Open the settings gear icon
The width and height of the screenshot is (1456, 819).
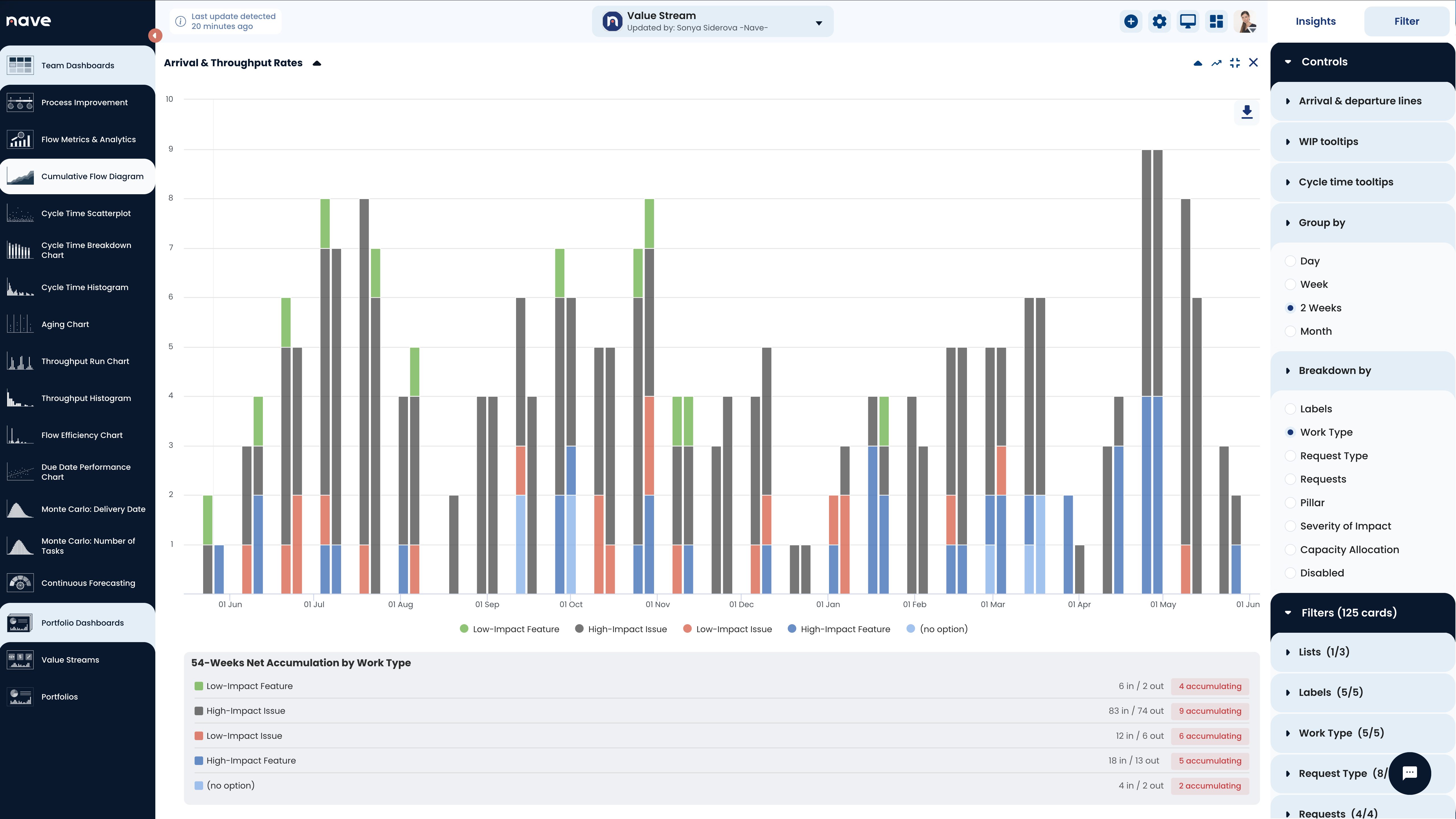1159,21
